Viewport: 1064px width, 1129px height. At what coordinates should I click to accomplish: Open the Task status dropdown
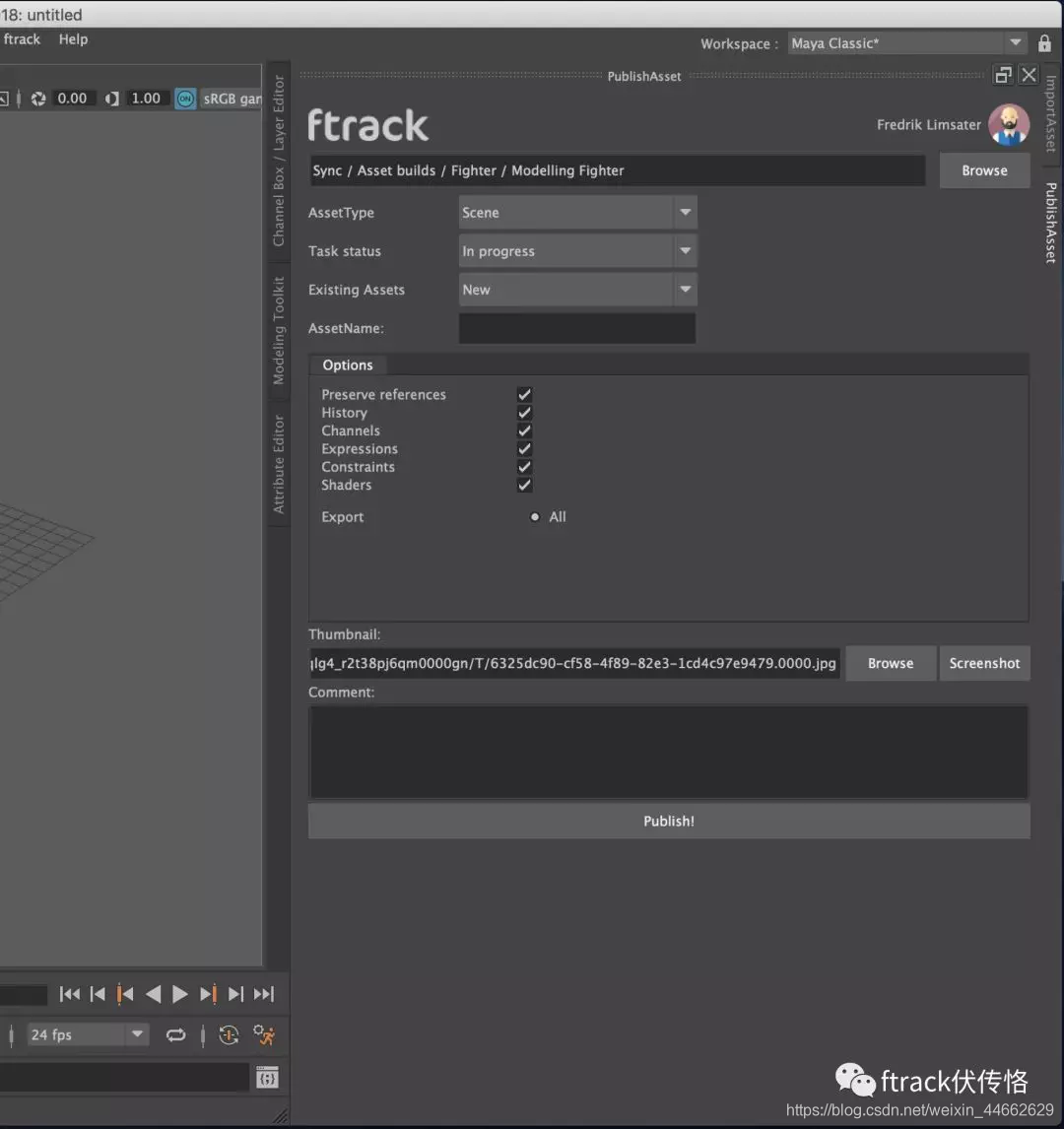coord(577,251)
